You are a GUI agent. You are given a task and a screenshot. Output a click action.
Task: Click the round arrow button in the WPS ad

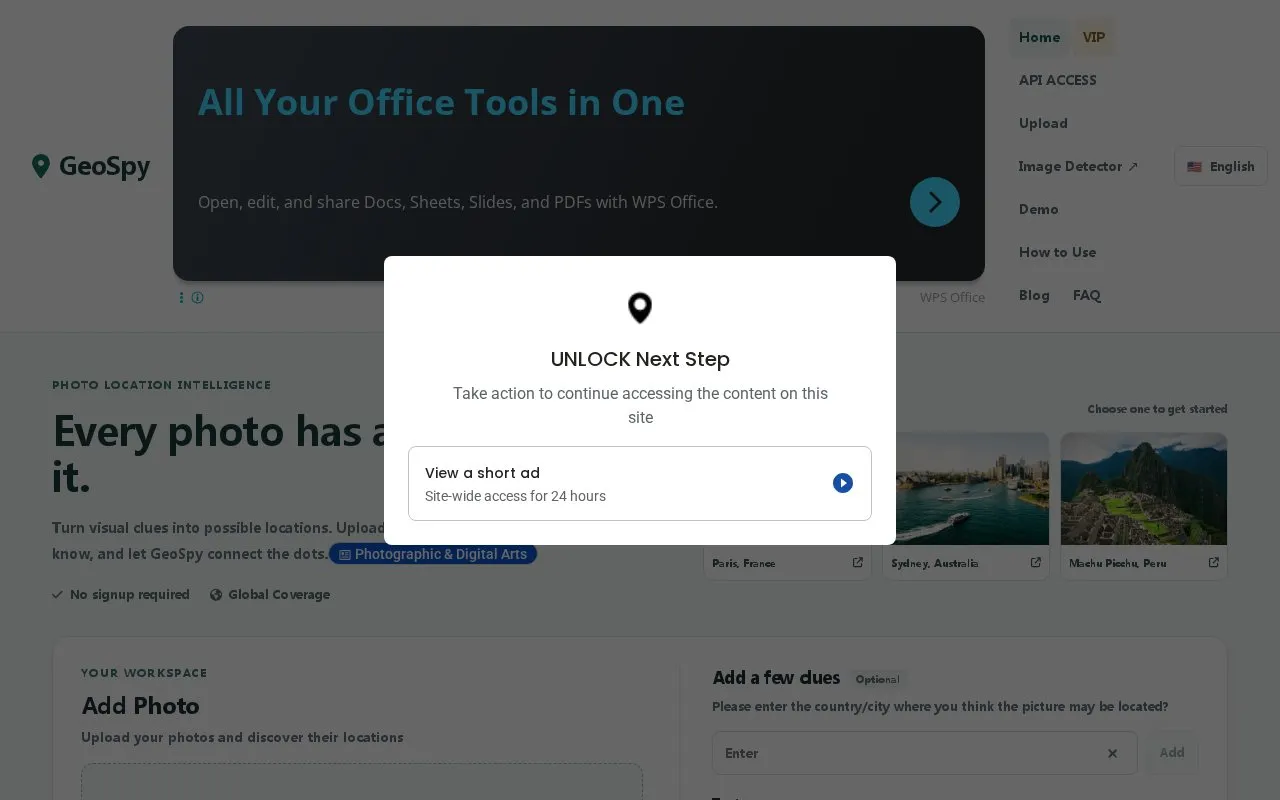935,202
